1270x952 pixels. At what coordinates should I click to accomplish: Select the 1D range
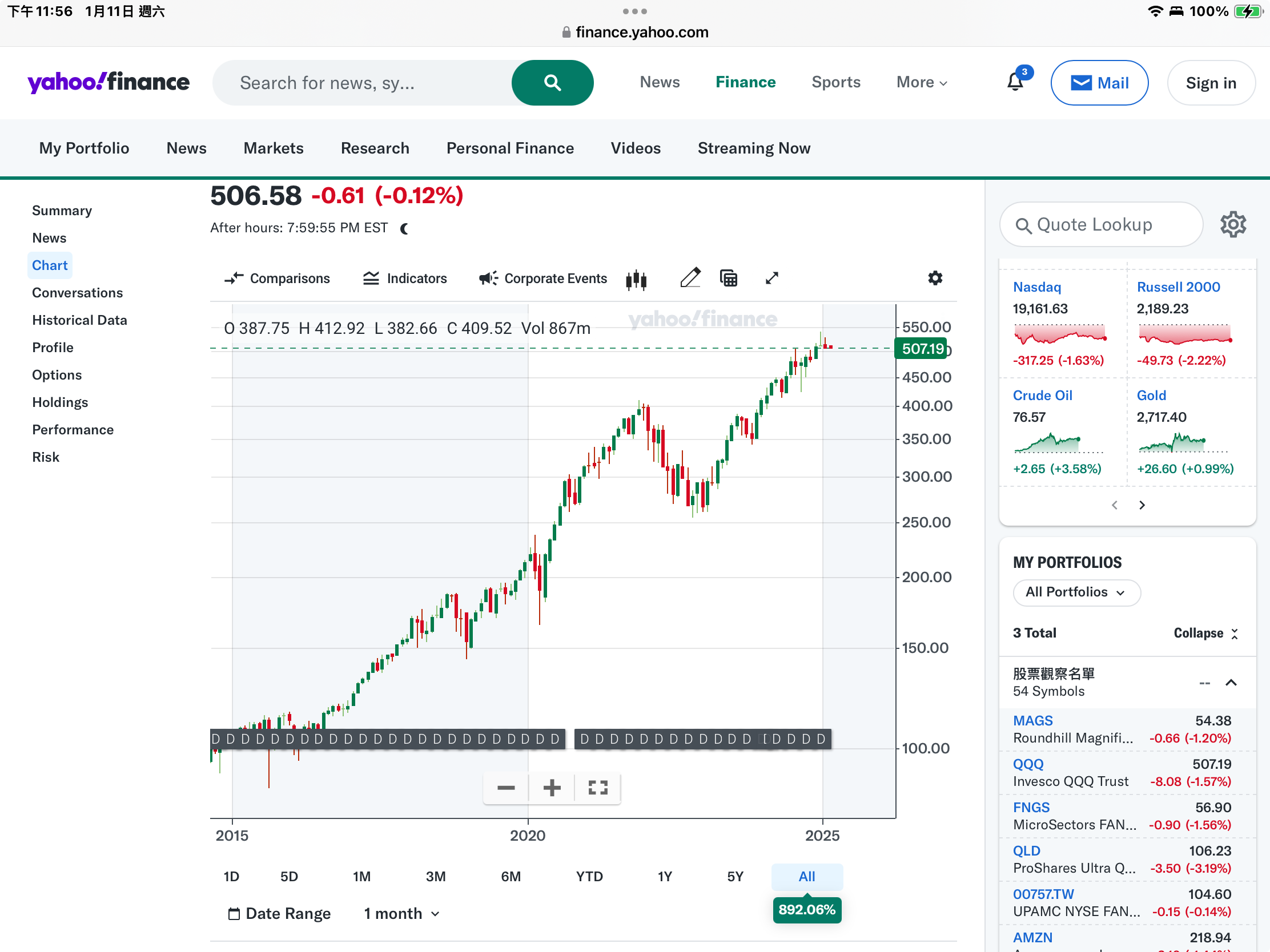point(231,876)
